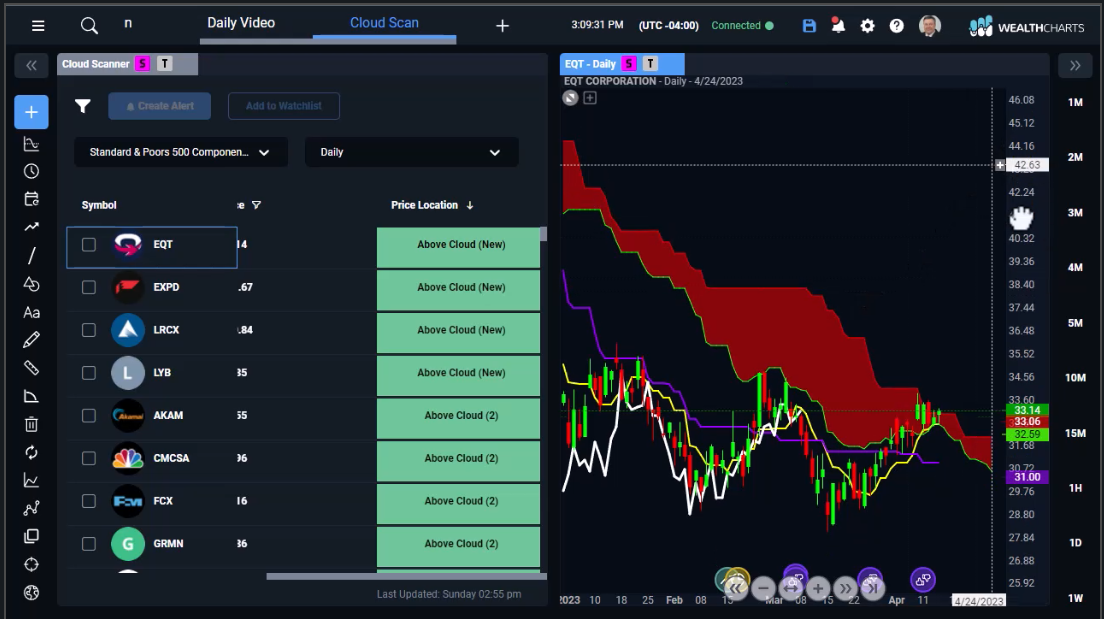Tick the AKAM row checkbox
This screenshot has width=1104, height=619.
coord(89,415)
